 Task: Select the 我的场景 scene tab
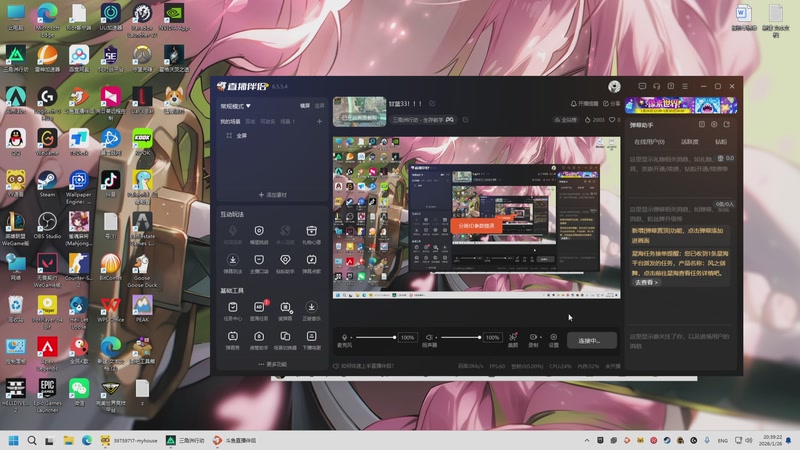[230, 121]
